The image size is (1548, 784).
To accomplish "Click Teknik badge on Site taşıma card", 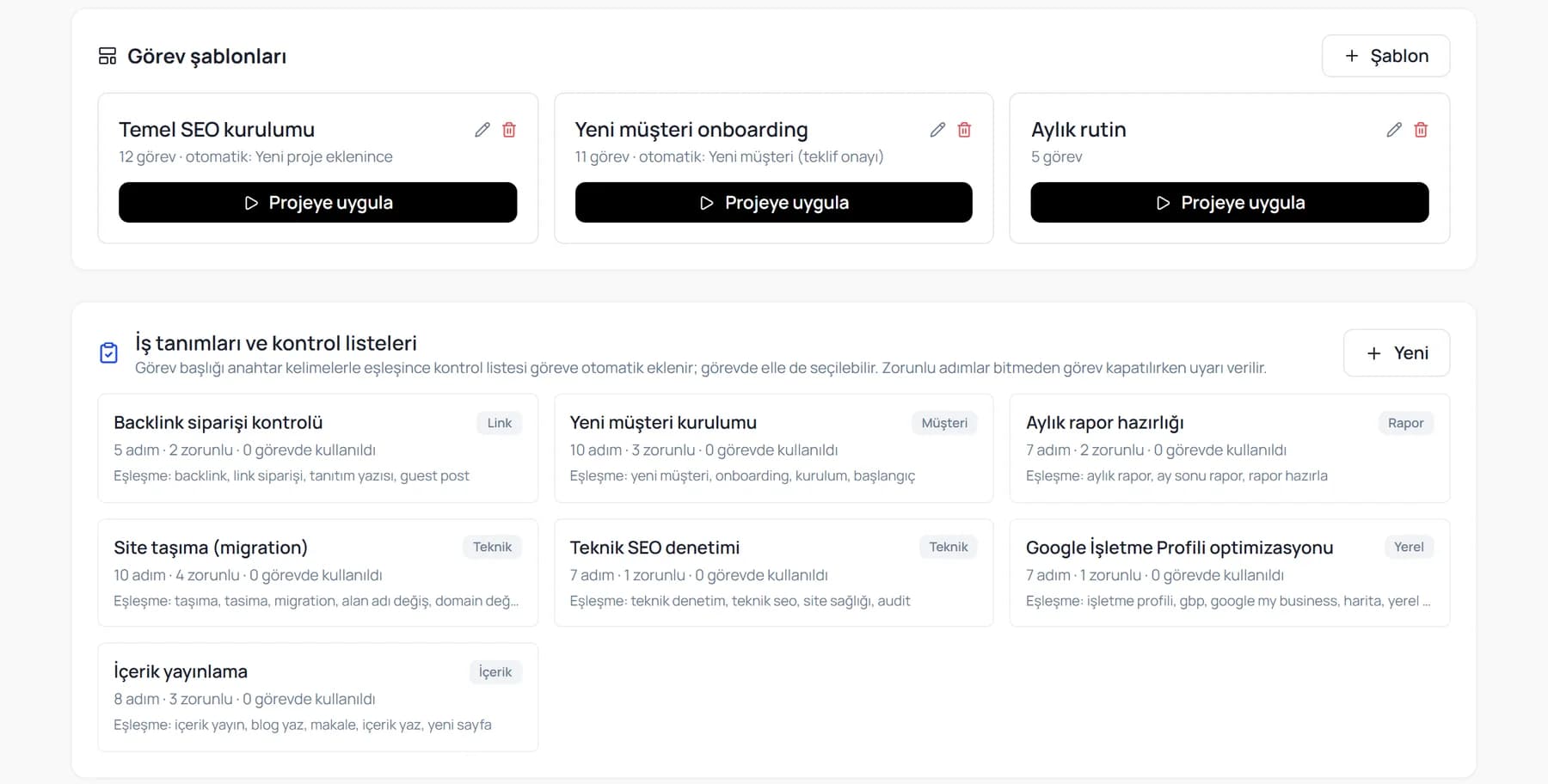I will [x=492, y=548].
